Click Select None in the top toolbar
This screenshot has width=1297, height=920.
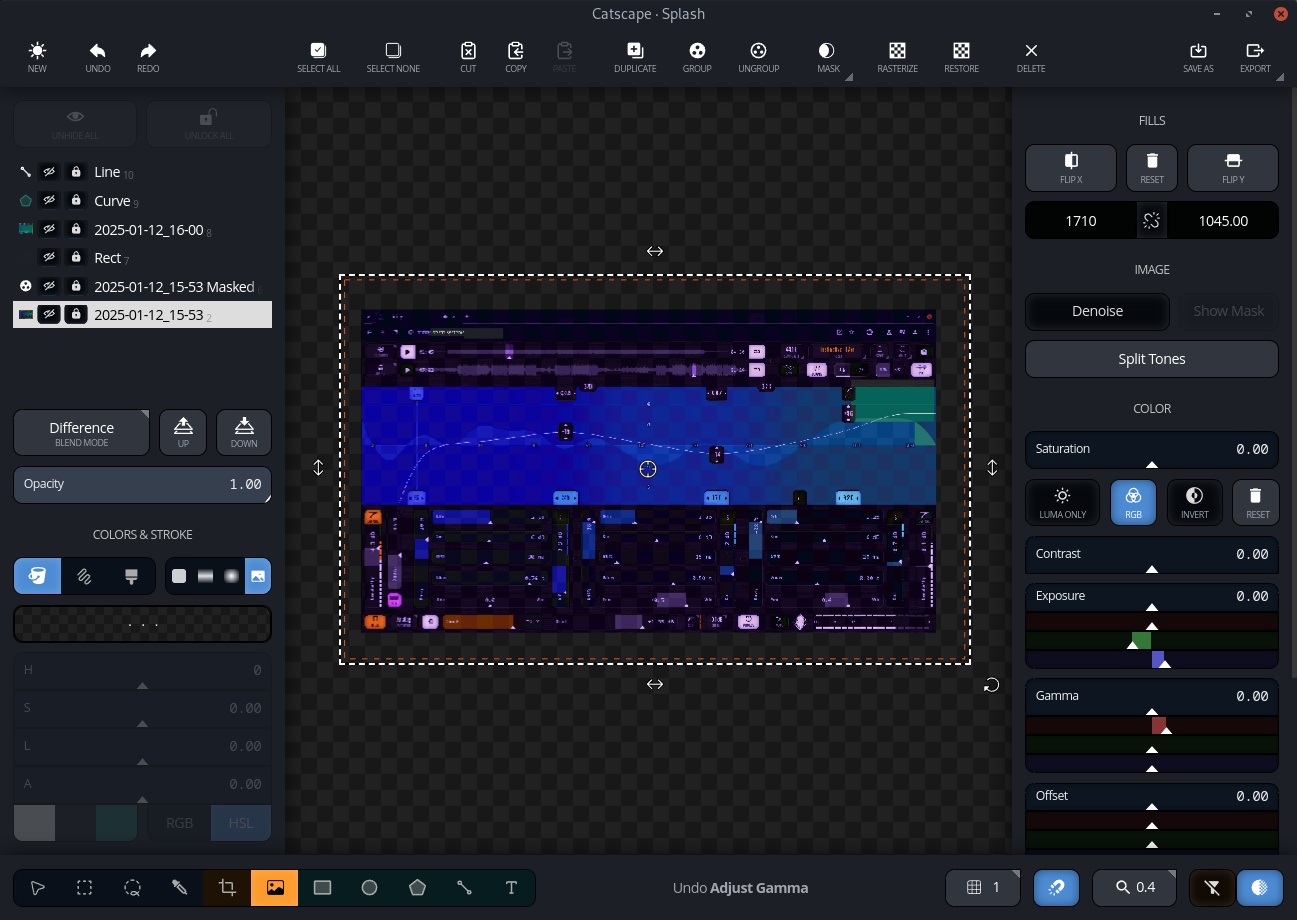click(393, 57)
